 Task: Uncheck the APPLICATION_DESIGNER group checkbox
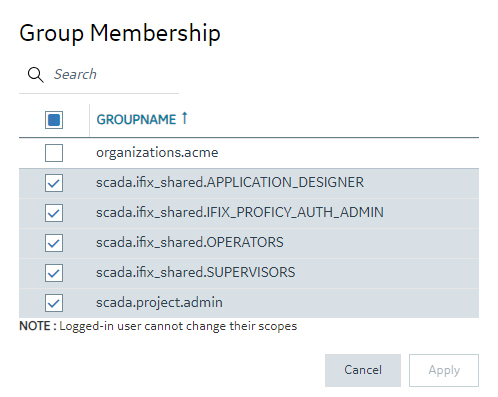(54, 183)
